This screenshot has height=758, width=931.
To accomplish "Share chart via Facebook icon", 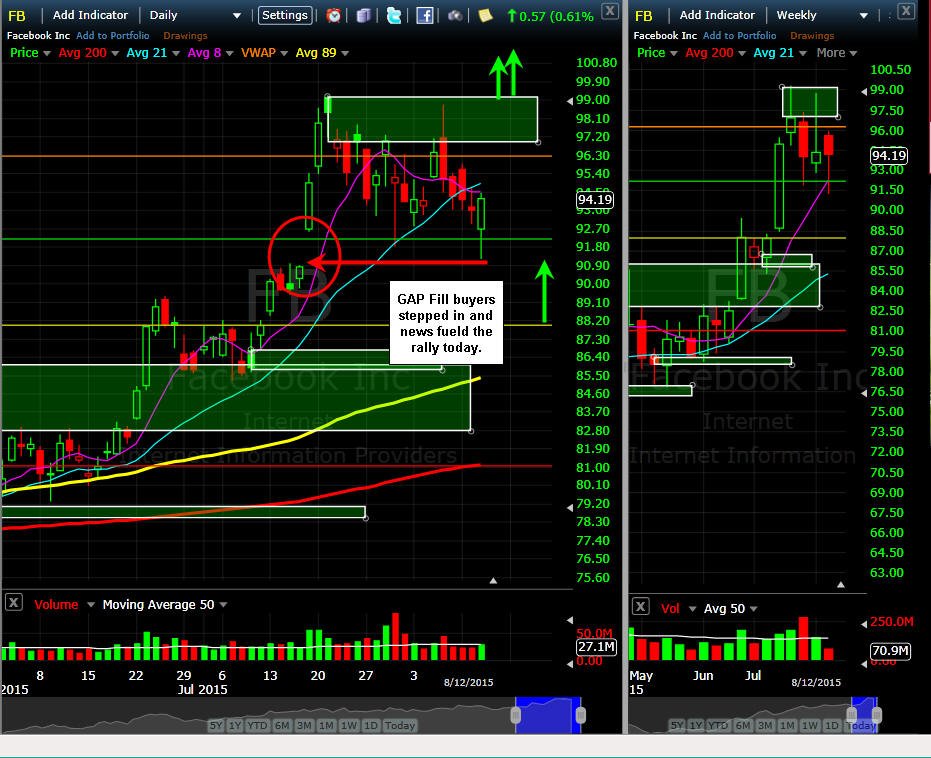I will click(425, 15).
